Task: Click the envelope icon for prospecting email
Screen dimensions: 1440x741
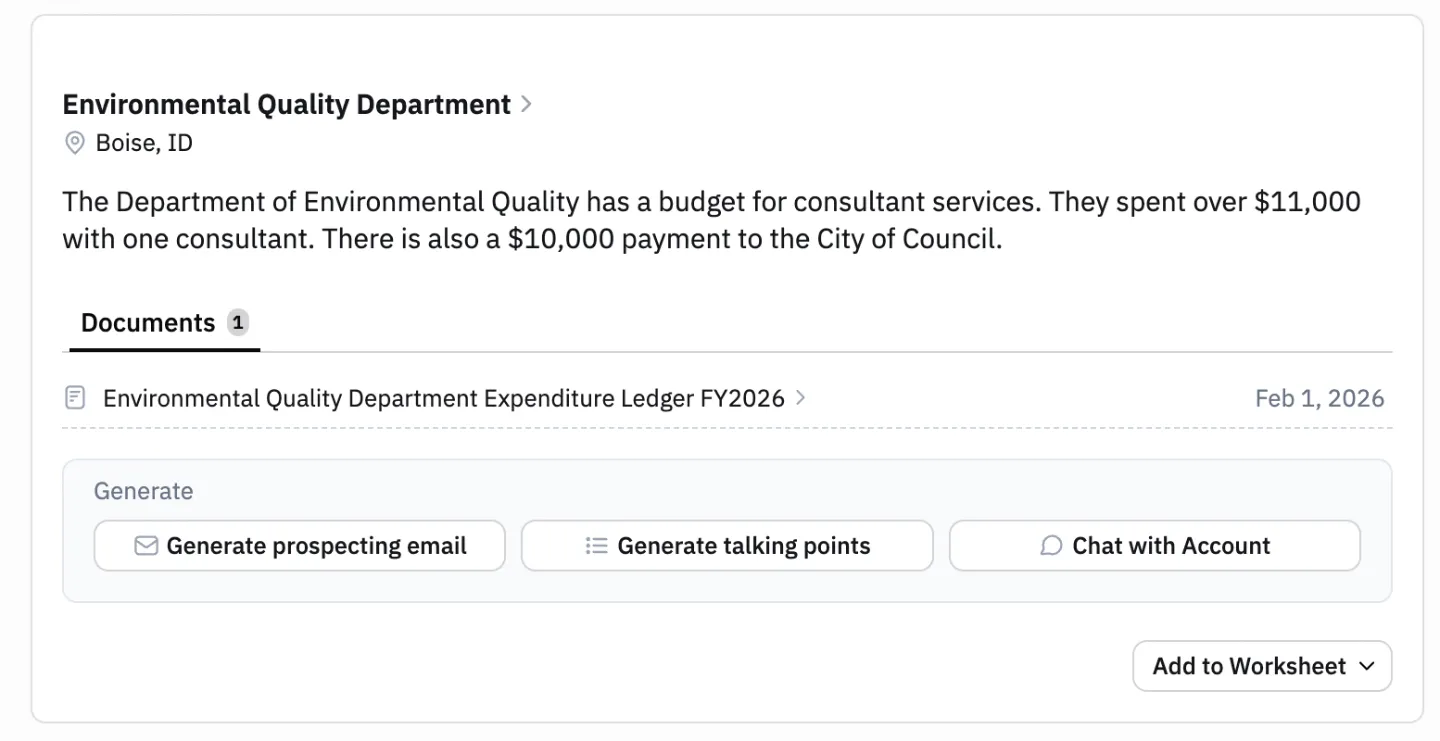Action: tap(146, 546)
